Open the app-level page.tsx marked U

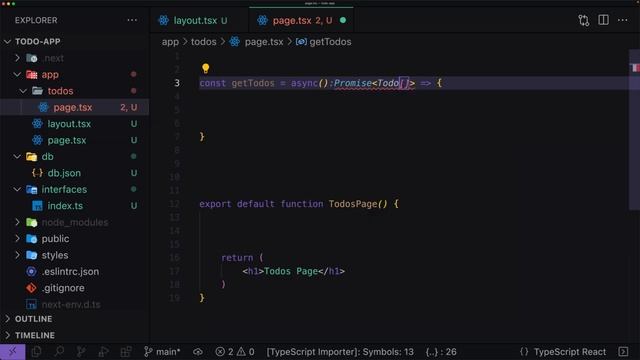tap(74, 140)
